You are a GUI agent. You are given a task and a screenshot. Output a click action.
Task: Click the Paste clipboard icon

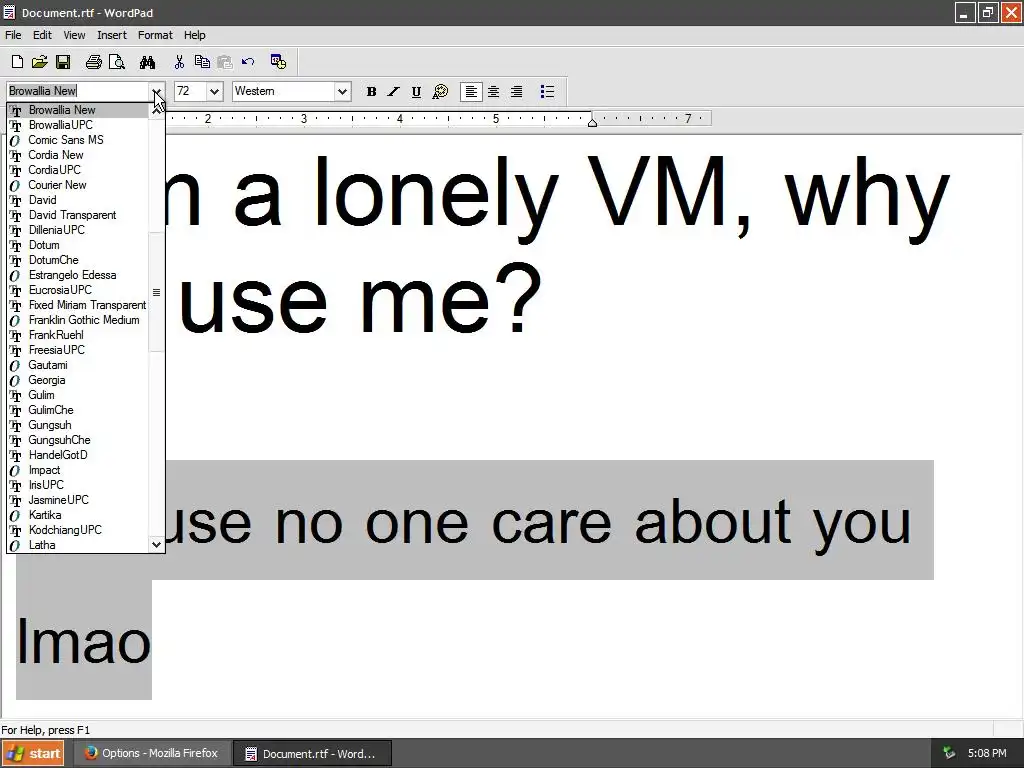tap(225, 62)
